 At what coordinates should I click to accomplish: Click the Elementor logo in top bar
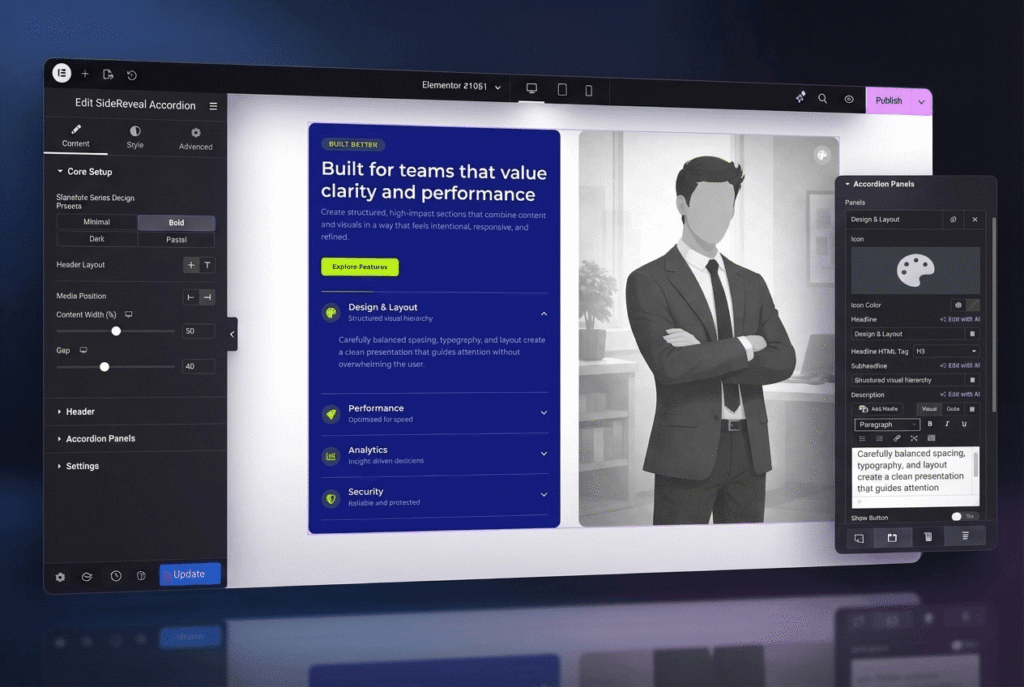(62, 73)
